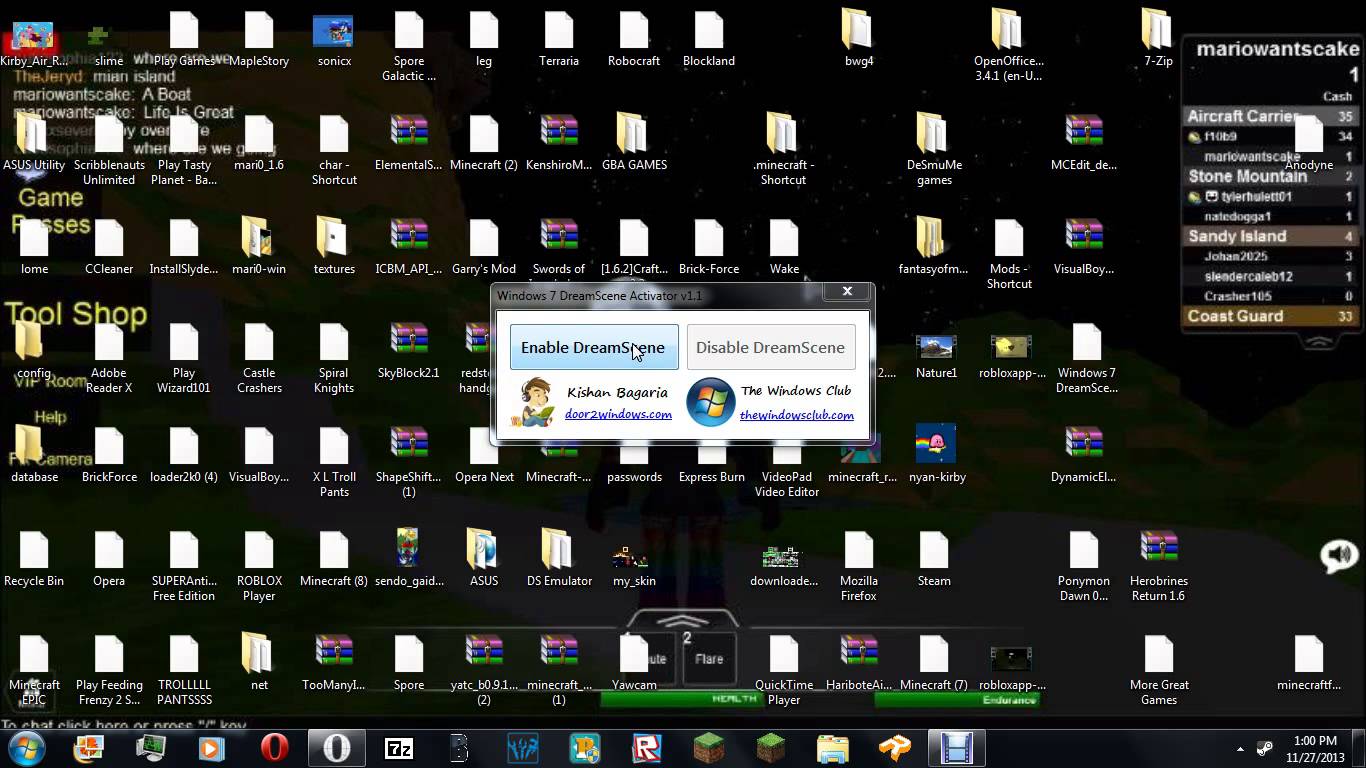Image resolution: width=1366 pixels, height=768 pixels.
Task: Select the Spiral Knights icon
Action: [x=334, y=358]
